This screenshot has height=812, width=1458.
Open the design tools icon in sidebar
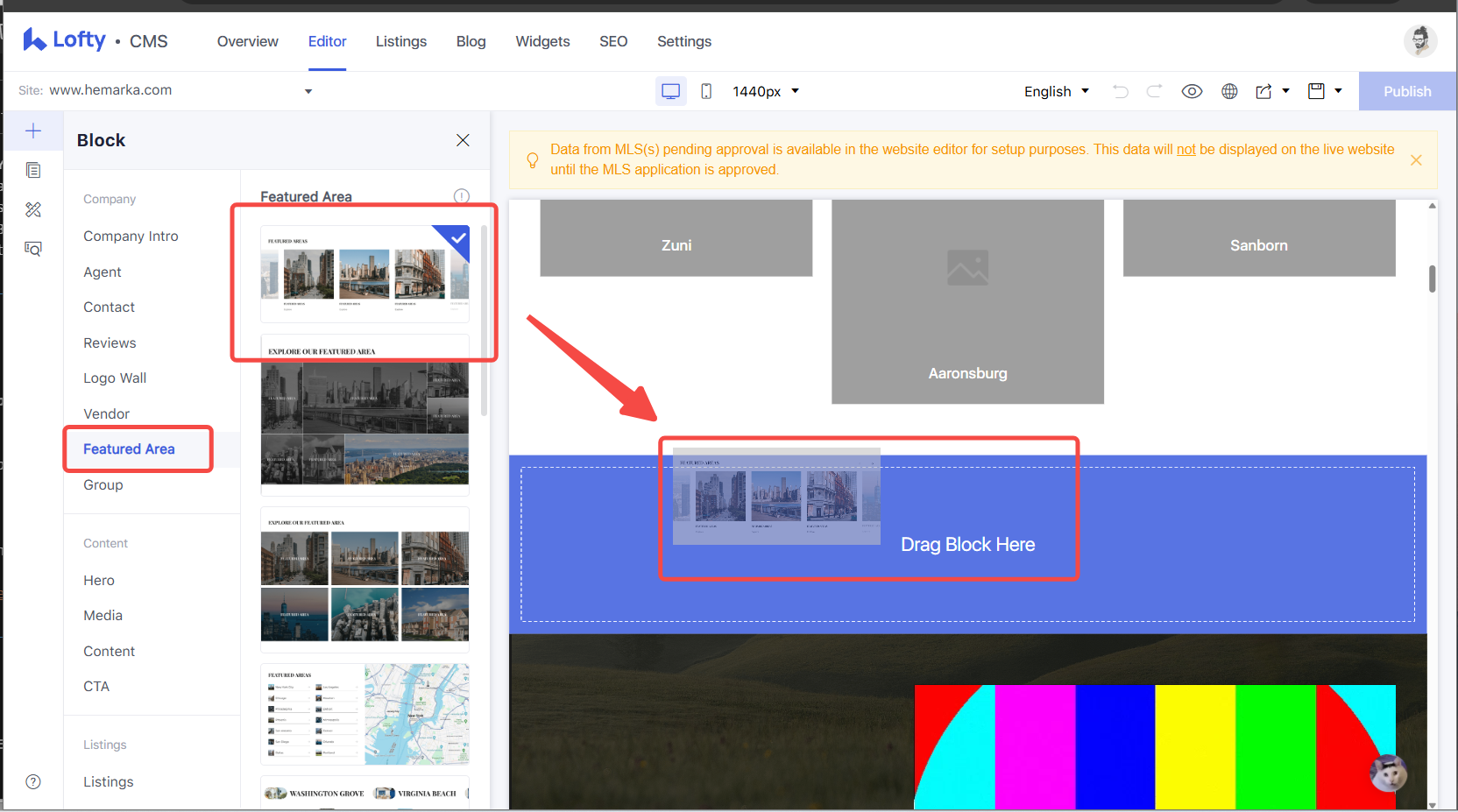click(33, 209)
